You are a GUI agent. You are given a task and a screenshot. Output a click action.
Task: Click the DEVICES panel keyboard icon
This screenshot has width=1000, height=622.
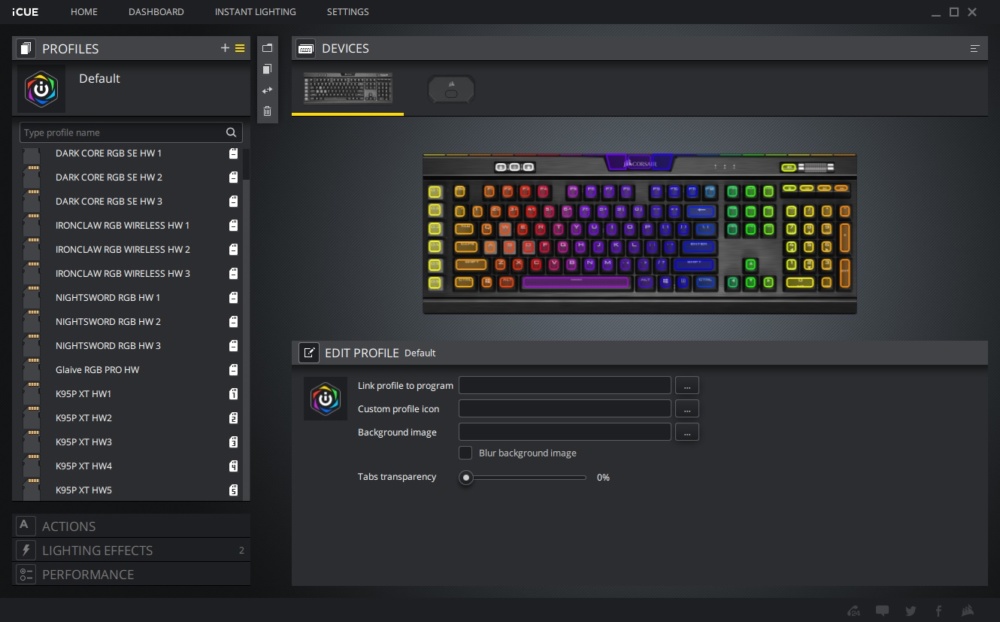coord(306,48)
